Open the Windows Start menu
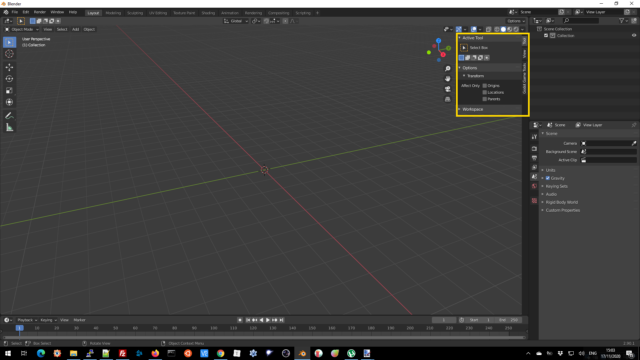 tap(8, 353)
